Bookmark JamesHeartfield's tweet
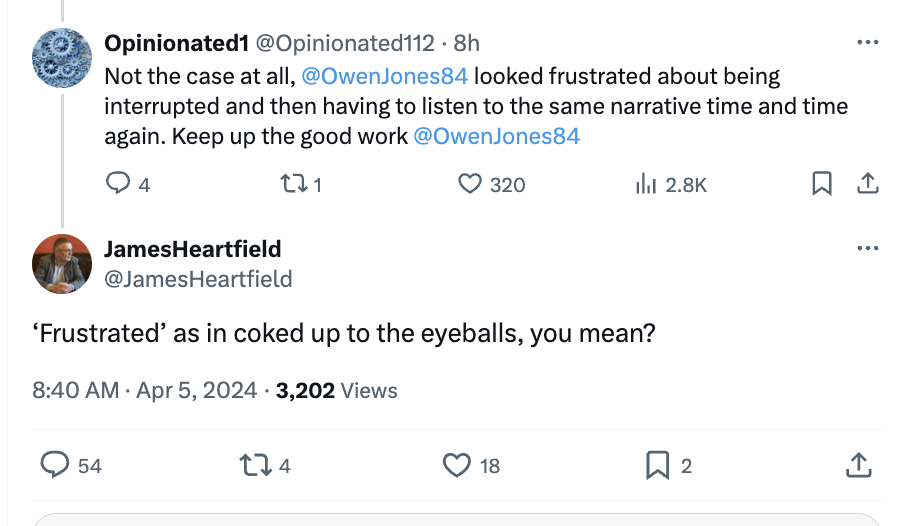Viewport: 900px width, 526px height. click(x=657, y=465)
